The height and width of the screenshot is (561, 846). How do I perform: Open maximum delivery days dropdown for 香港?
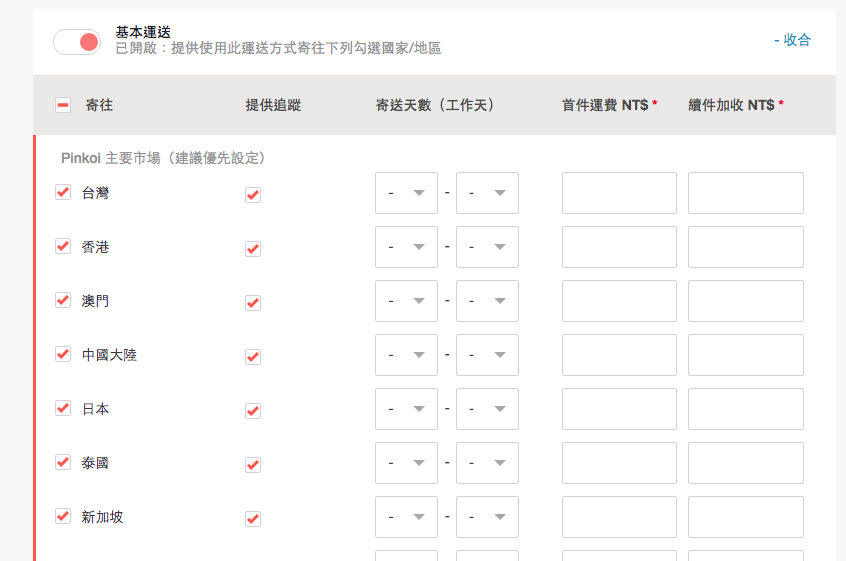pos(487,247)
